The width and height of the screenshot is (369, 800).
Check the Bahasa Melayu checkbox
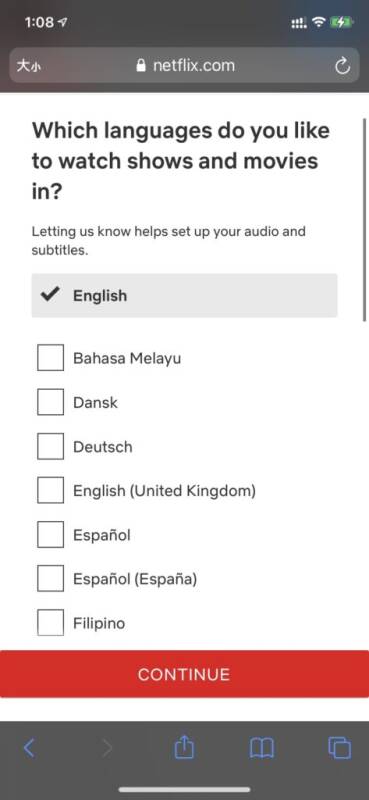[x=51, y=357]
